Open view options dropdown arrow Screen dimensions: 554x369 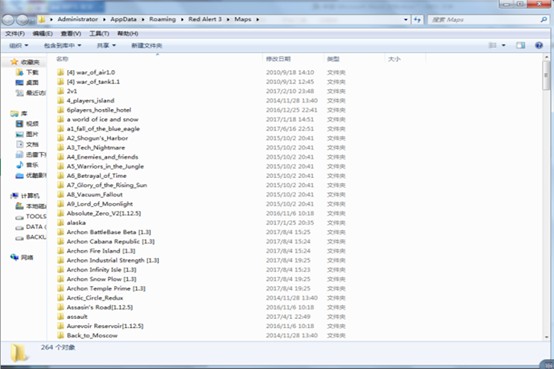(503, 45)
